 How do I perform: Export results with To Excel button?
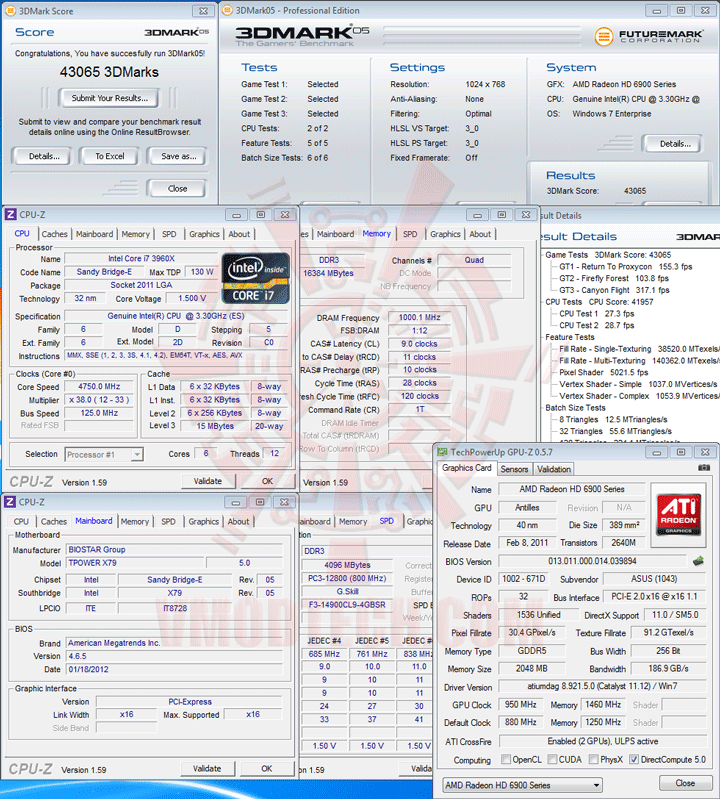109,156
